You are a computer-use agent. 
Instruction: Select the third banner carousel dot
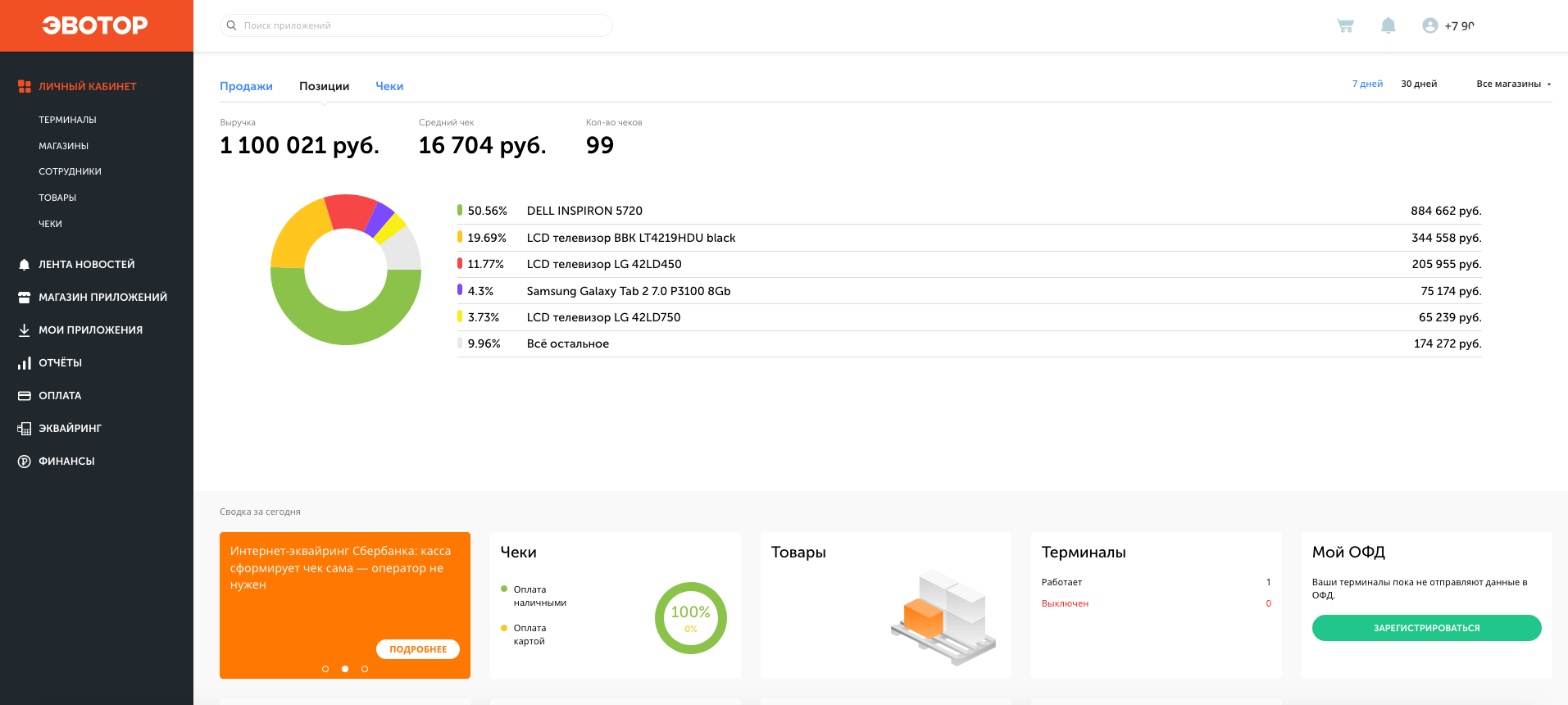coord(365,669)
